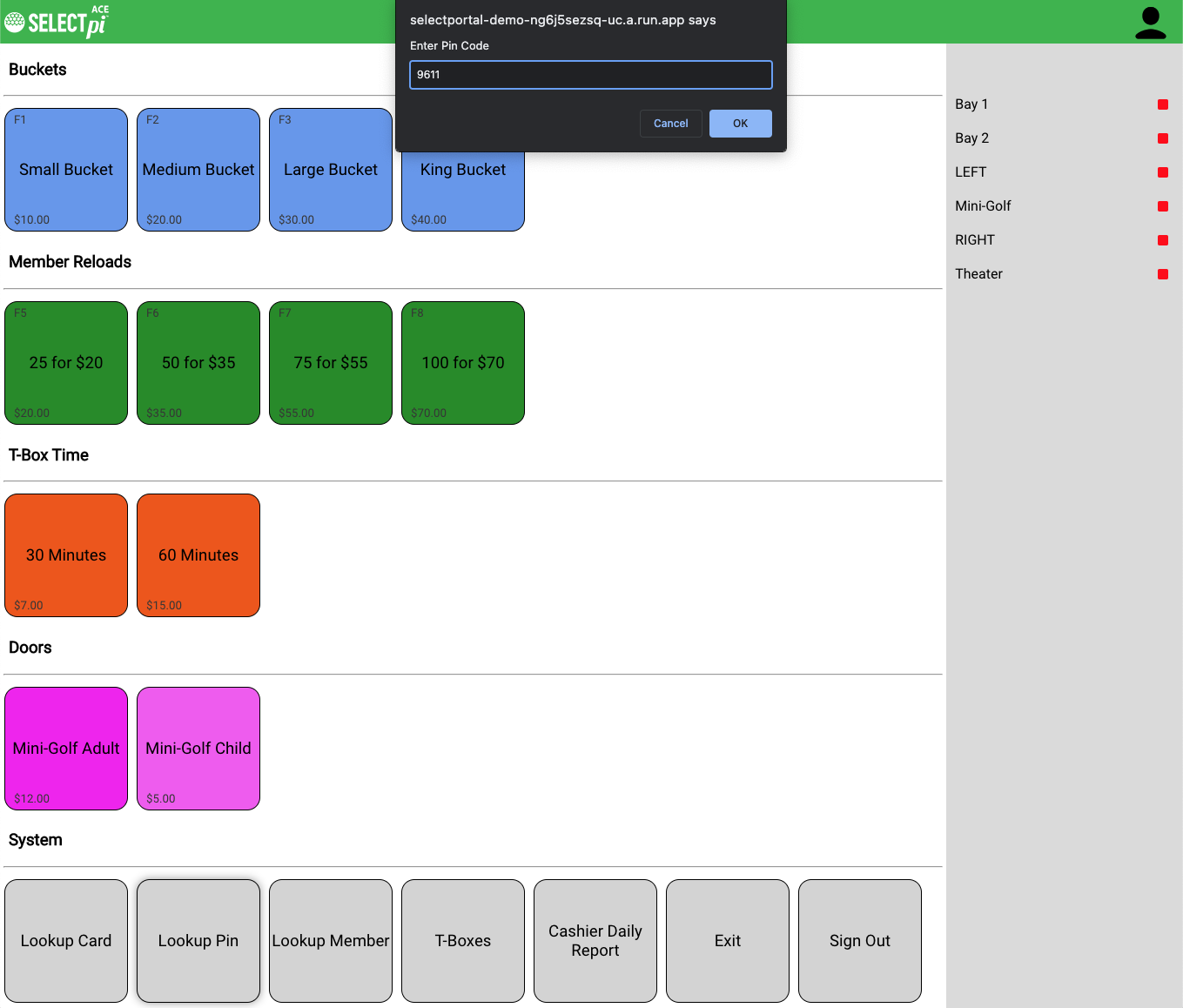This screenshot has width=1183, height=1008.
Task: Click the red status indicator for Bay 1
Action: pos(1162,104)
